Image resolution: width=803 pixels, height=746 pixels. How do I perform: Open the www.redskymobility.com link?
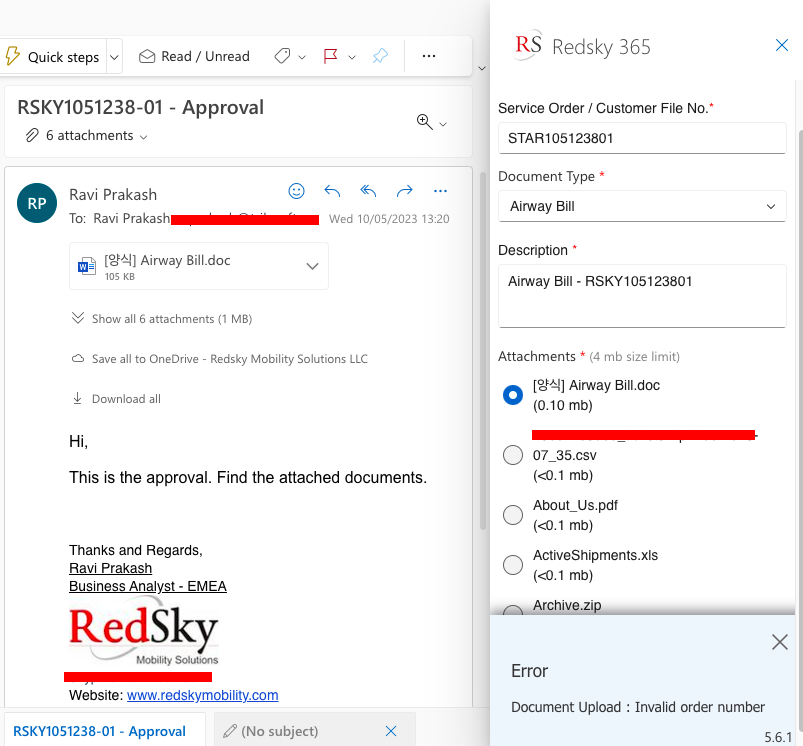[x=202, y=695]
